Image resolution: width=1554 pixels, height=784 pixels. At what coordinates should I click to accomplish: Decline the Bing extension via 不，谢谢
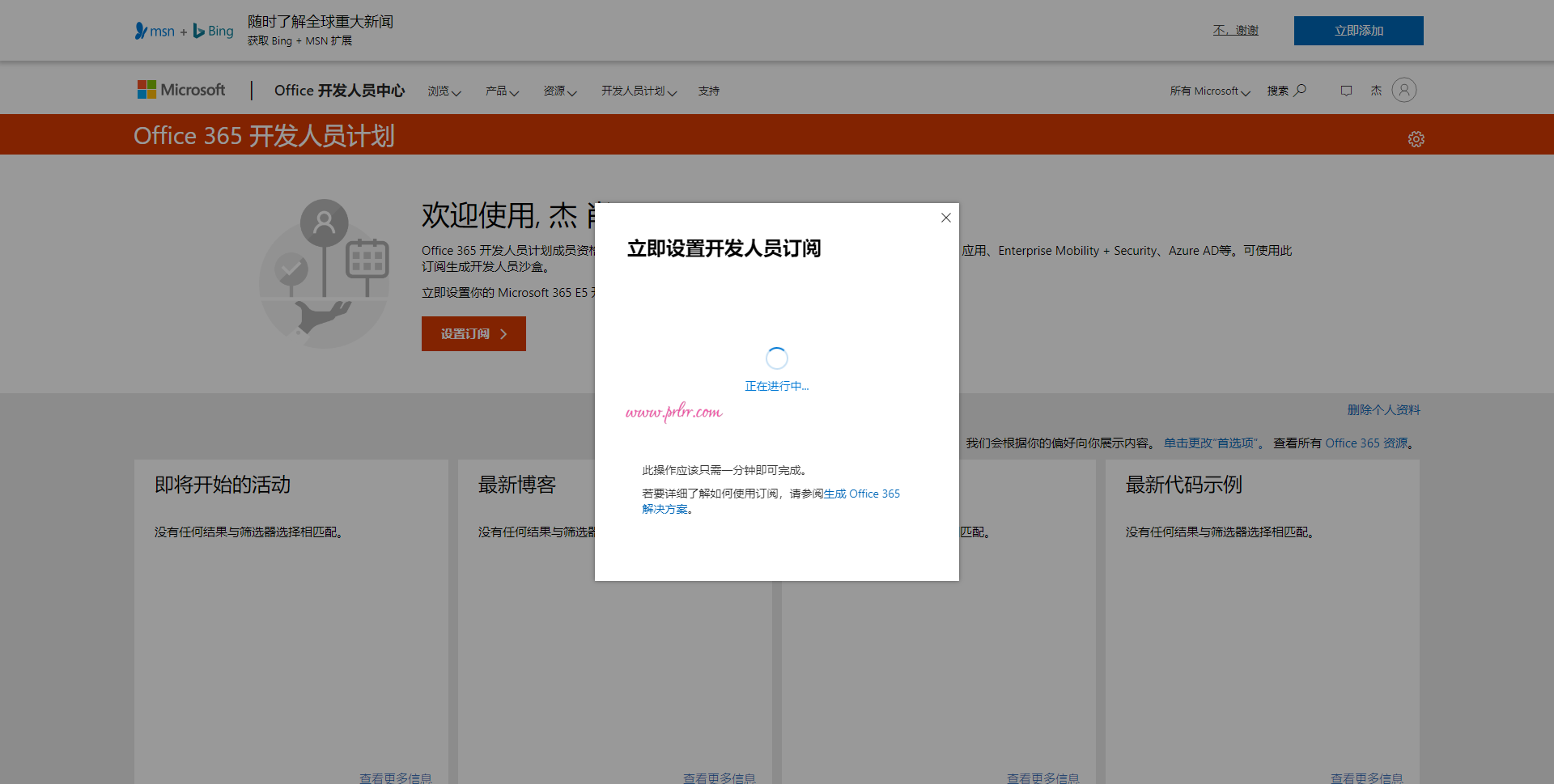pos(1235,29)
